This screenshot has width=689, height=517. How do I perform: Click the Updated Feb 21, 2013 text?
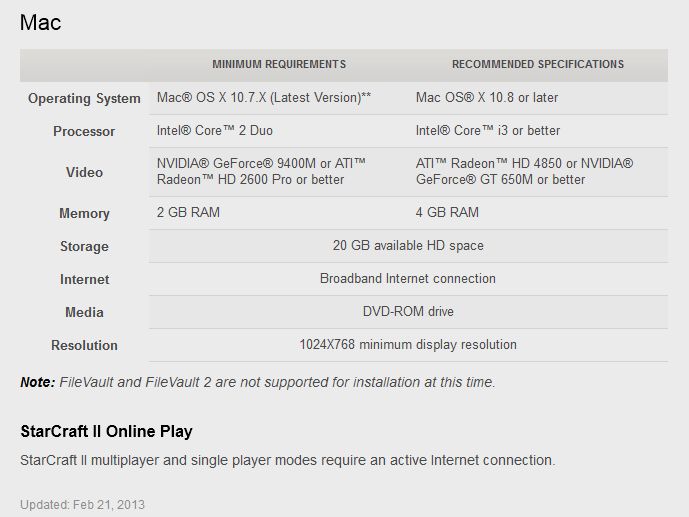82,504
